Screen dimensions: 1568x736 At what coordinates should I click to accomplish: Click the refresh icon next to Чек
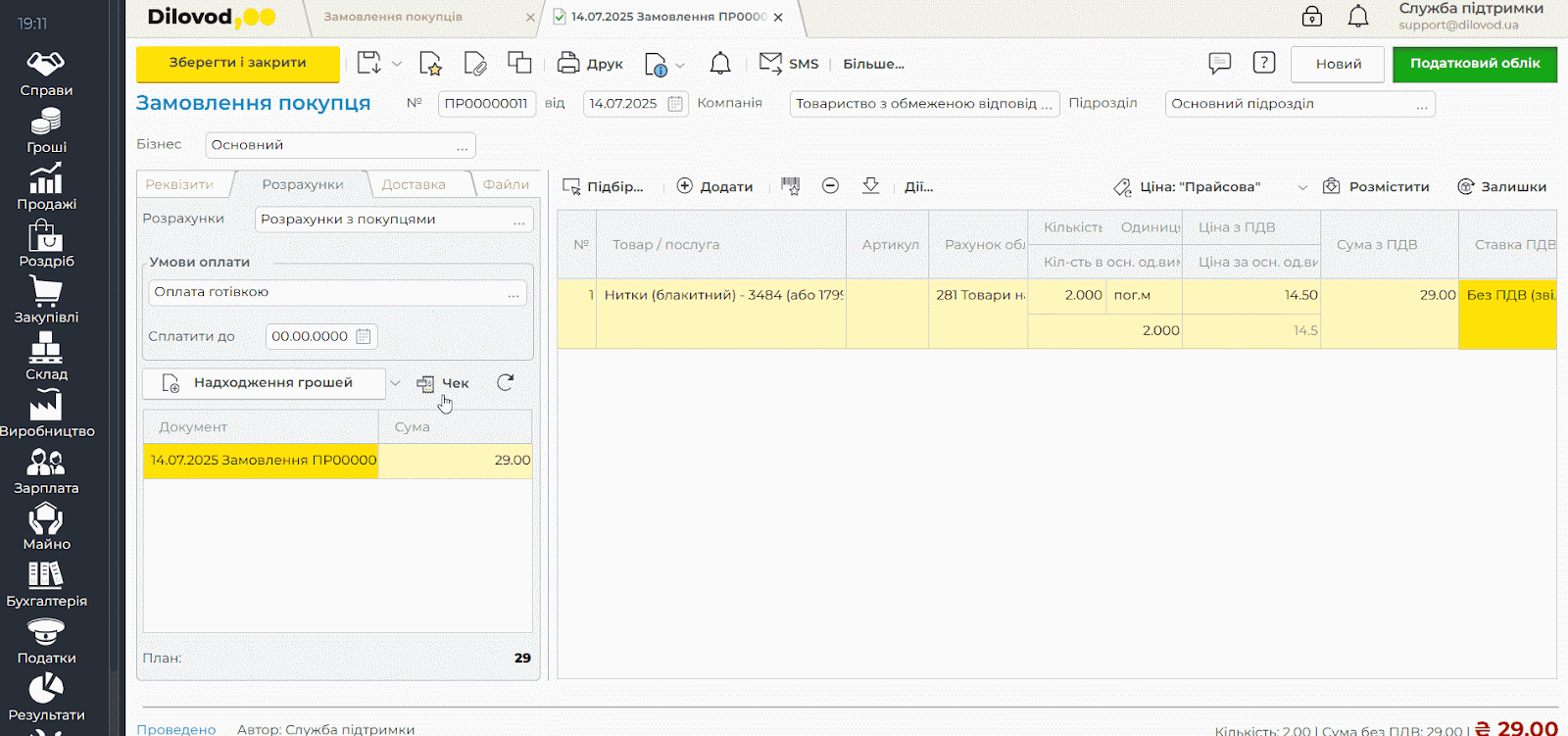(505, 383)
